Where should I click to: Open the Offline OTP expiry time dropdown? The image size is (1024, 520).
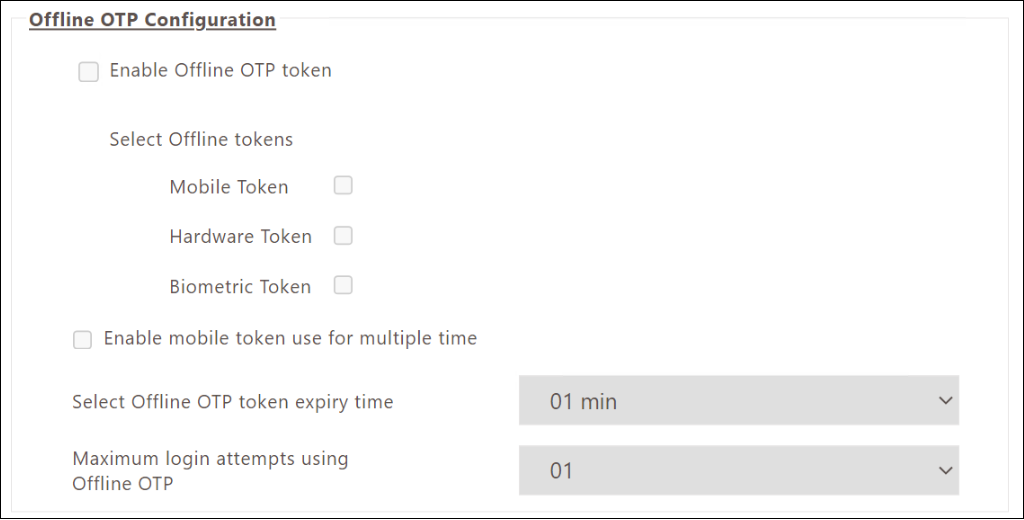tap(738, 402)
